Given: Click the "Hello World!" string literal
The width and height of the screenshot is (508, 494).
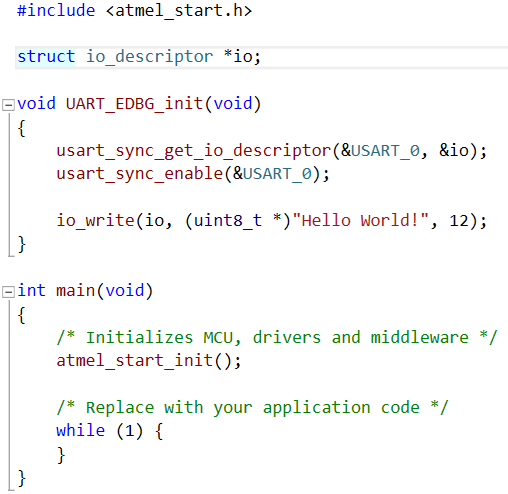Looking at the screenshot, I should coord(360,220).
